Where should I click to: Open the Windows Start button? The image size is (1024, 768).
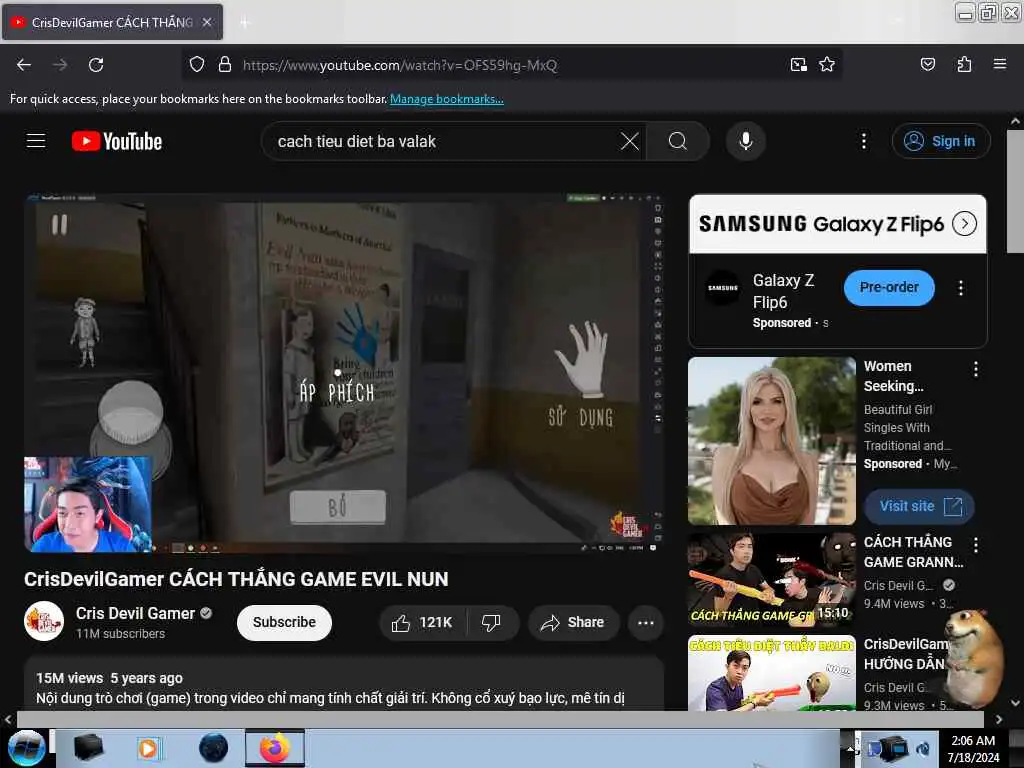tap(26, 748)
